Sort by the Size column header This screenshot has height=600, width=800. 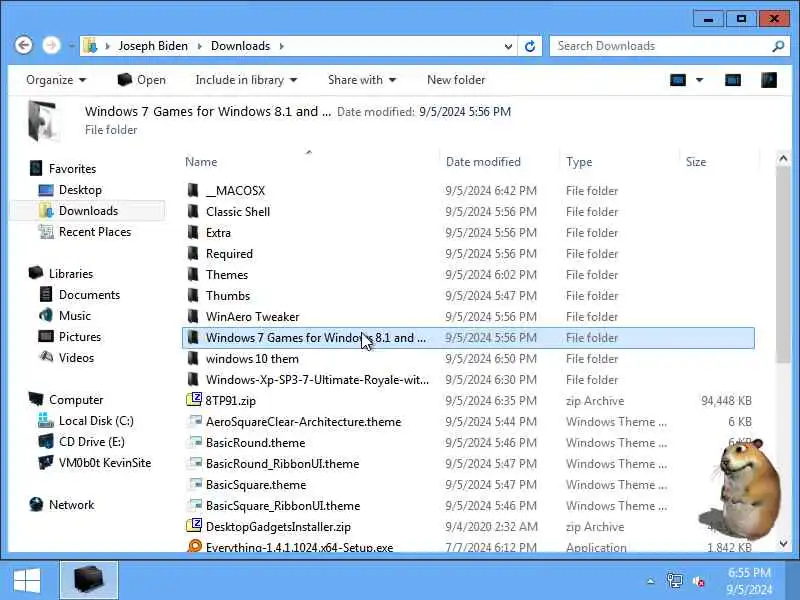[696, 162]
